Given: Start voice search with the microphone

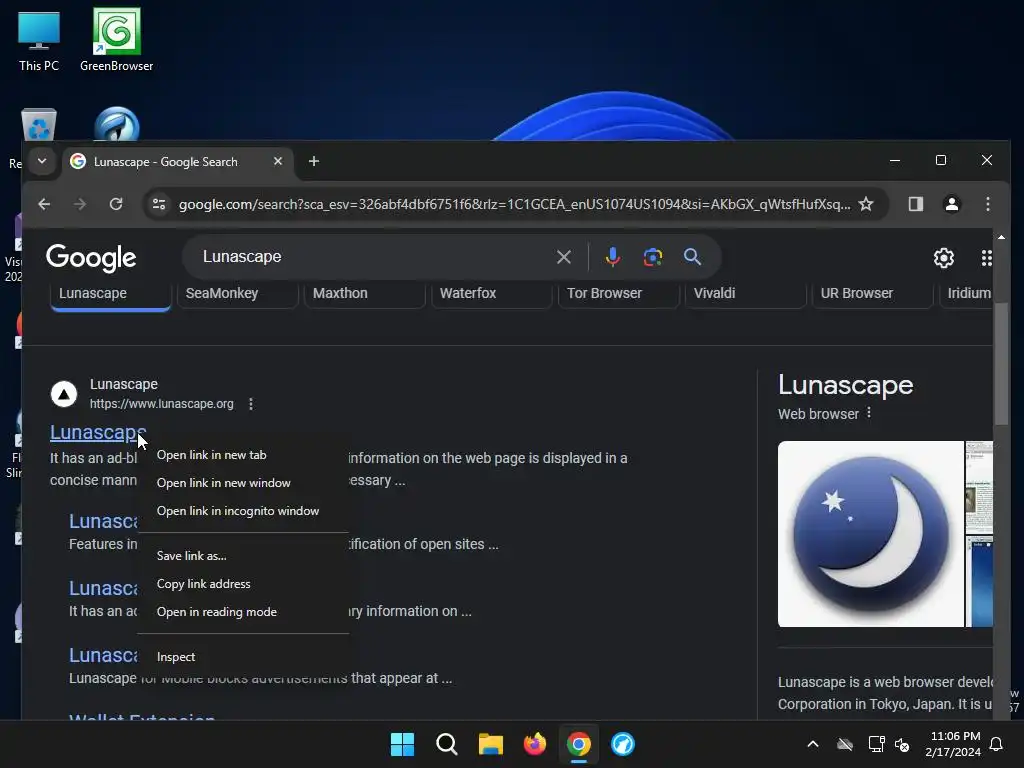Looking at the screenshot, I should tap(613, 257).
